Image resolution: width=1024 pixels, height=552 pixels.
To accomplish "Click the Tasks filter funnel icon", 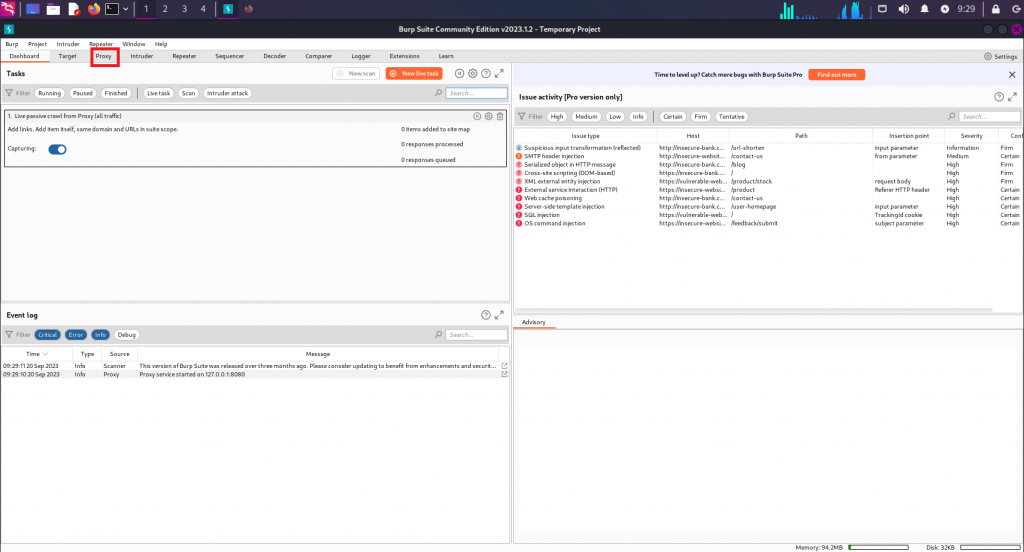I will [x=9, y=93].
